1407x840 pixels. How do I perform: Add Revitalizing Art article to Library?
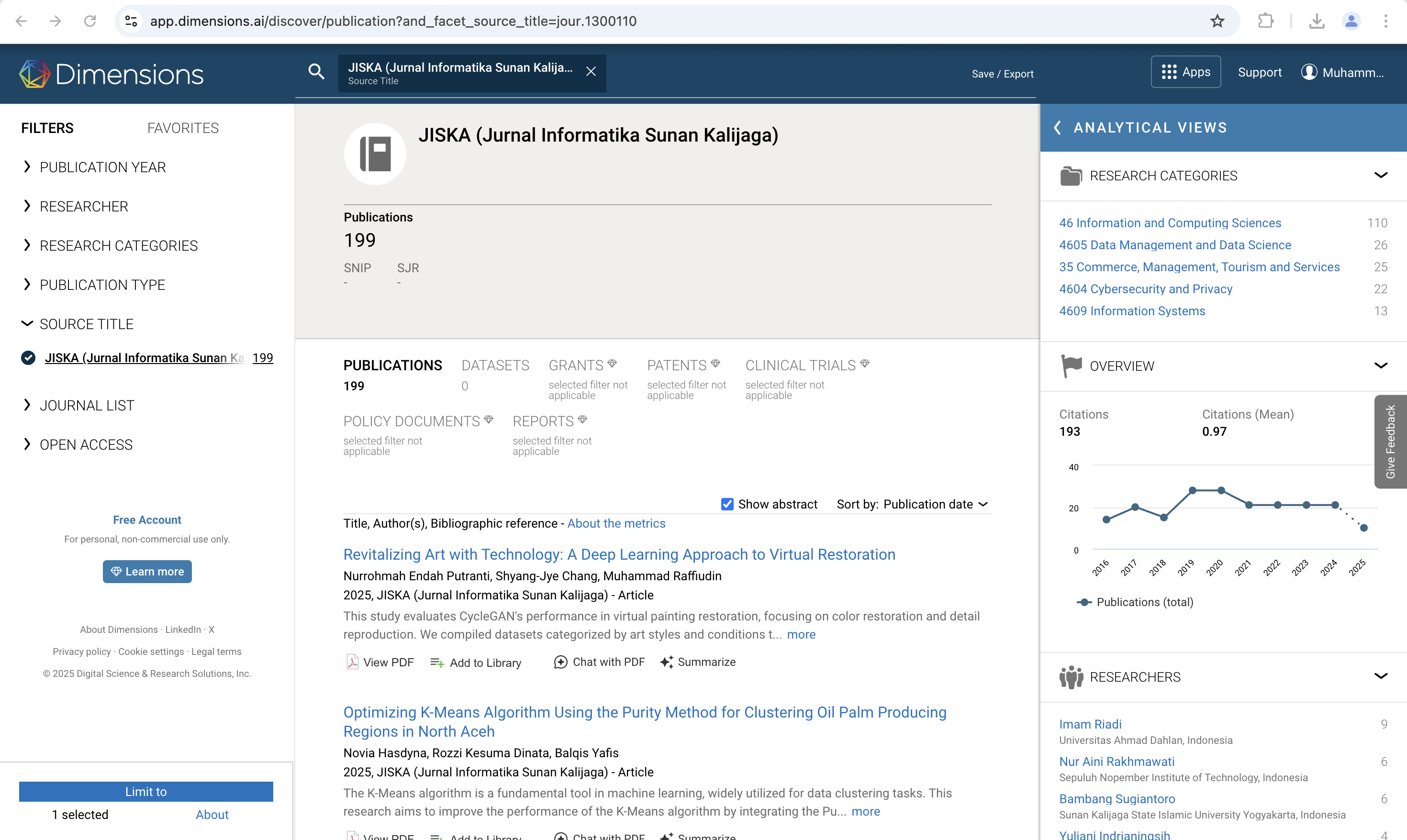coord(476,663)
